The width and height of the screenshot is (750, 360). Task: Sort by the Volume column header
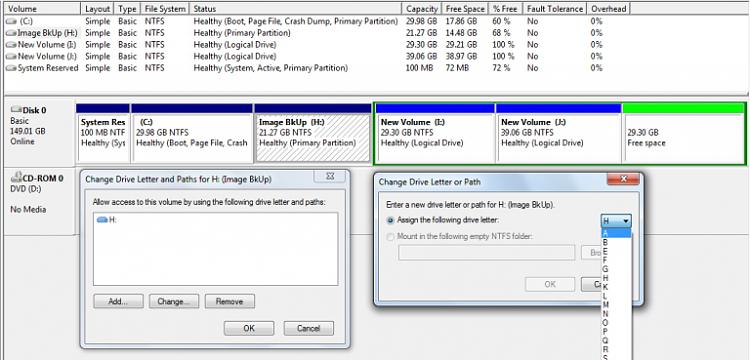click(43, 9)
